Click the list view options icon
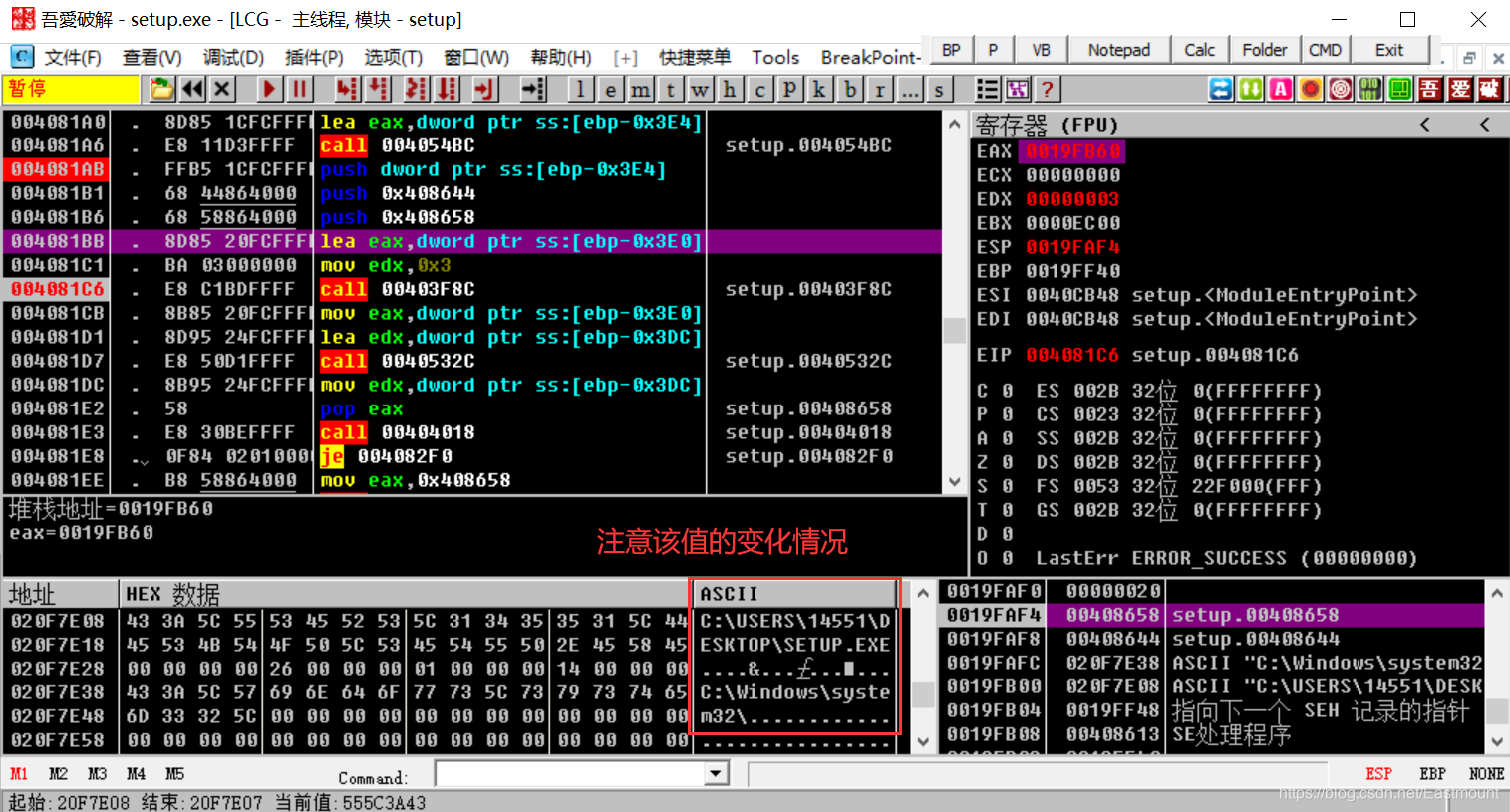 point(987,89)
